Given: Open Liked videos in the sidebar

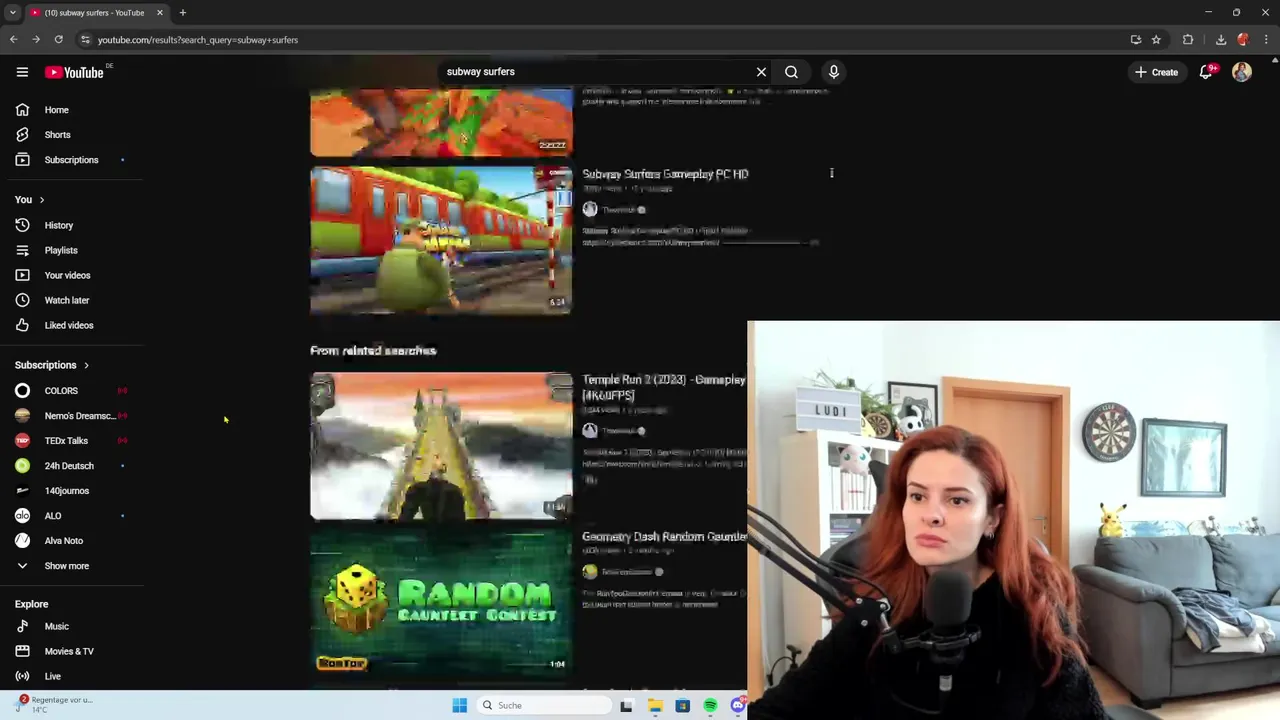Looking at the screenshot, I should pyautogui.click(x=72, y=325).
